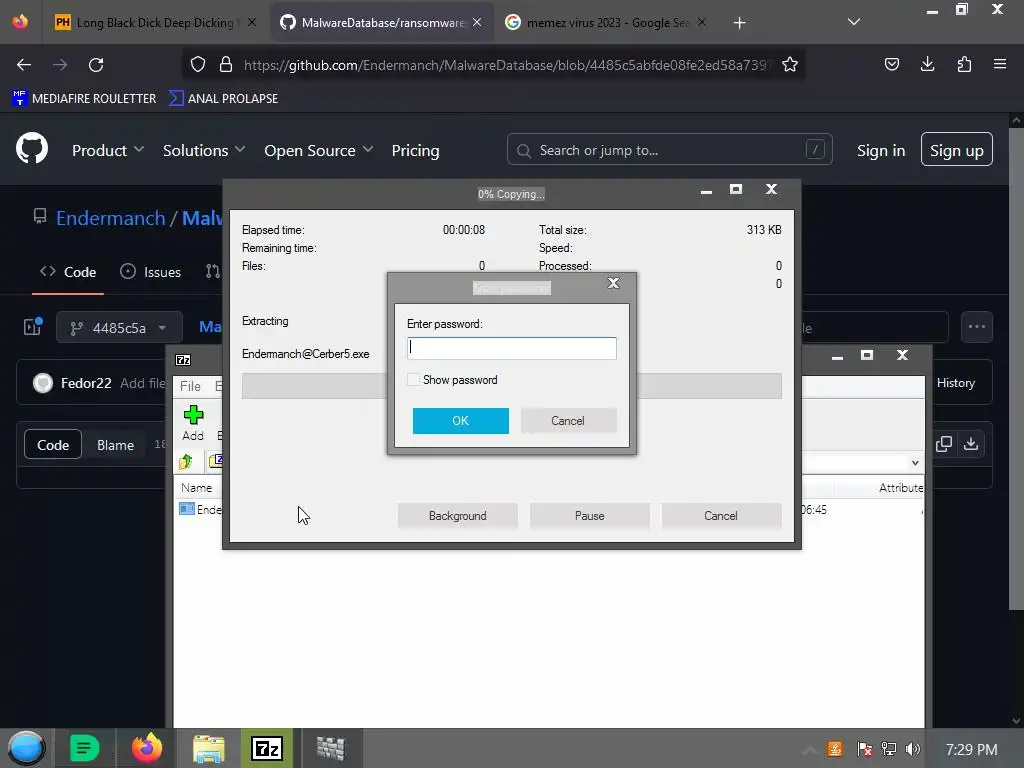Switch to the Code repository tab

pos(68,272)
